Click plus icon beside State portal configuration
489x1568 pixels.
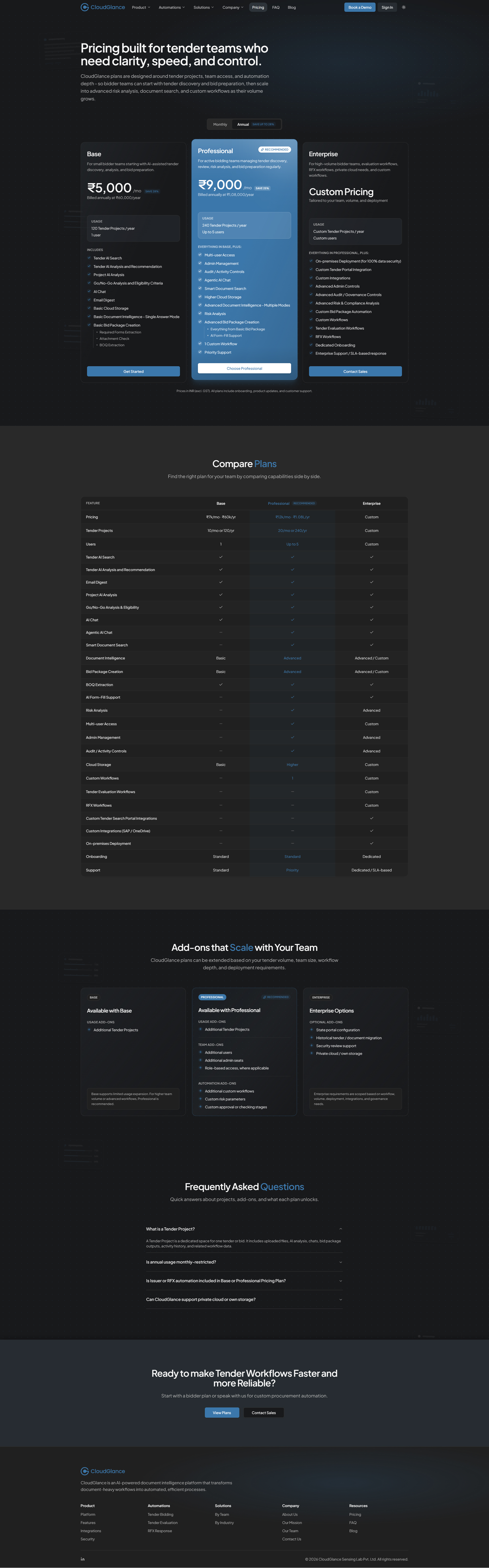[x=311, y=1030]
